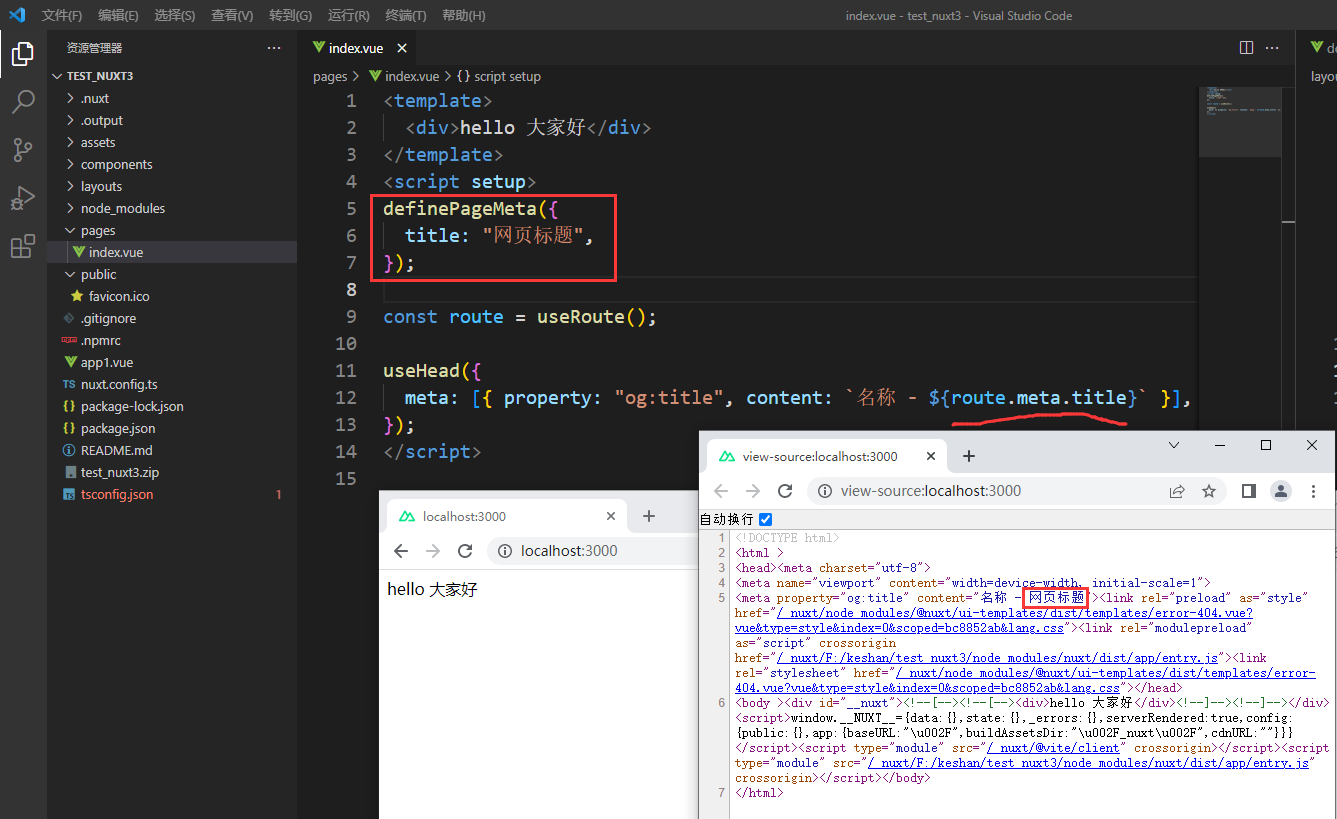Split the editor to the right
This screenshot has height=819, width=1337.
click(1246, 48)
